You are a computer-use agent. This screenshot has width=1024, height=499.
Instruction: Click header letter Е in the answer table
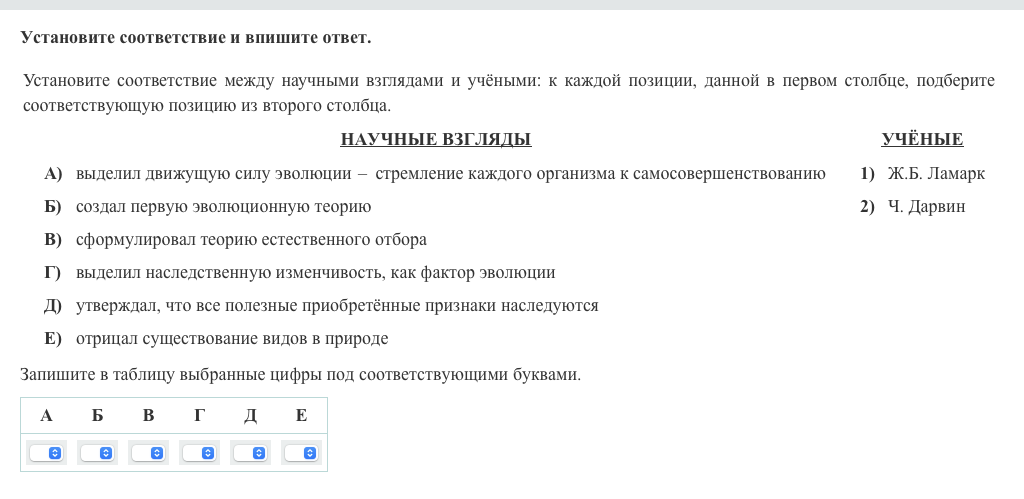click(x=301, y=415)
